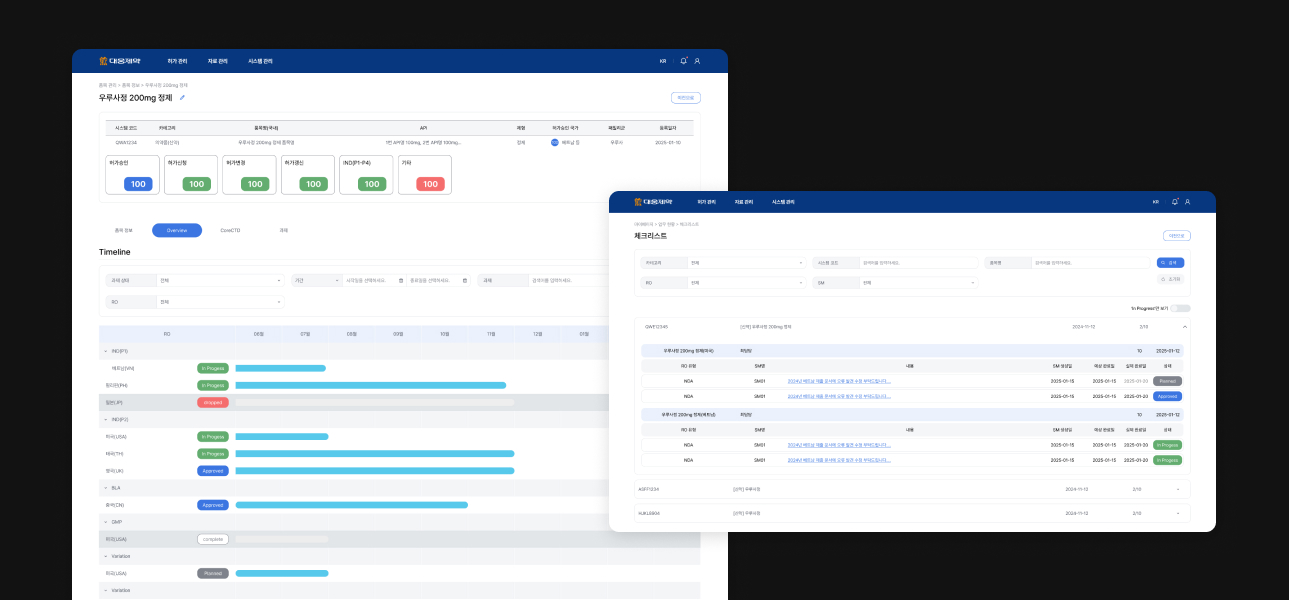Open notifications bell in checklist window
The image size is (1289, 600).
[1174, 202]
